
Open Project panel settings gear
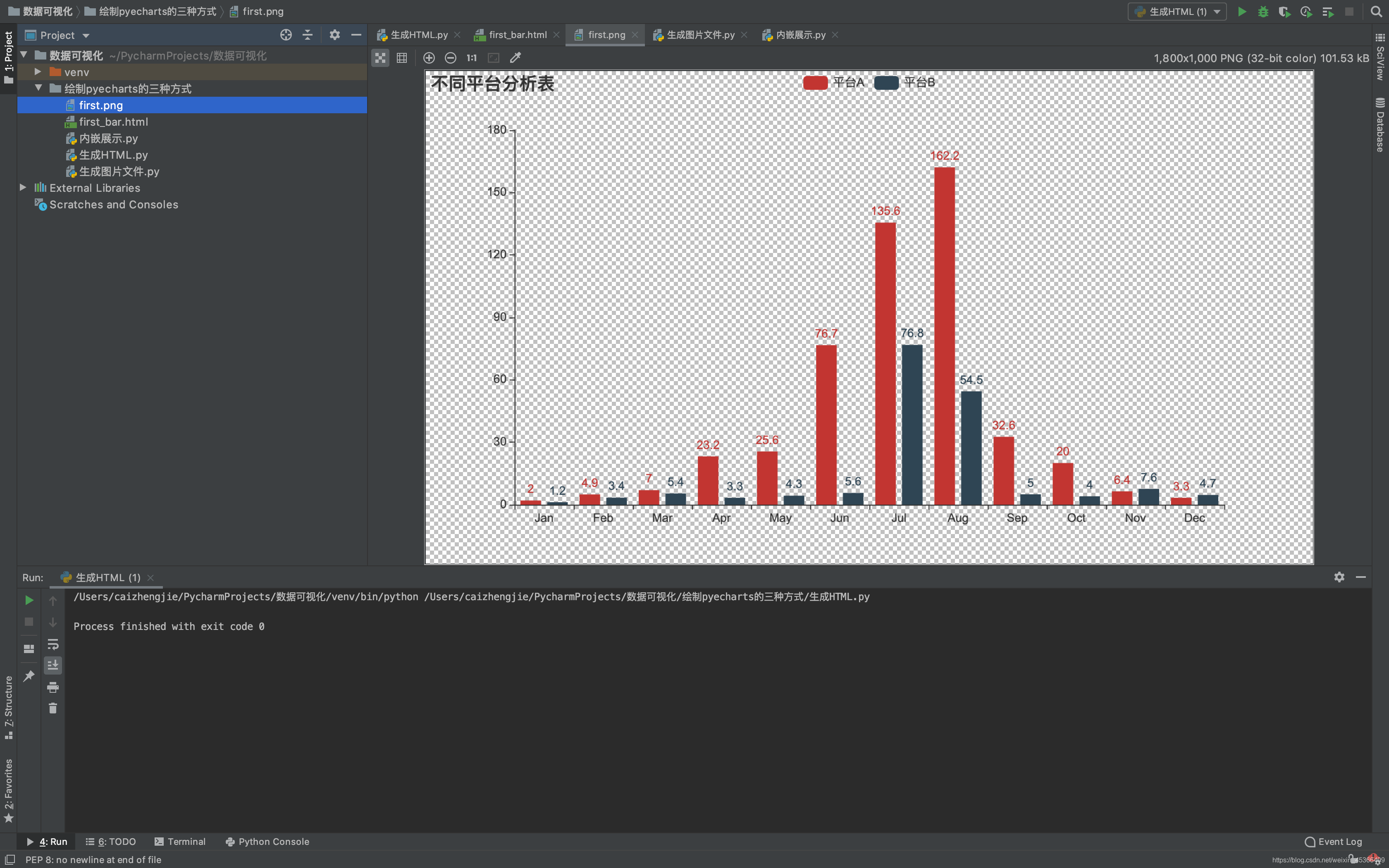click(x=334, y=35)
